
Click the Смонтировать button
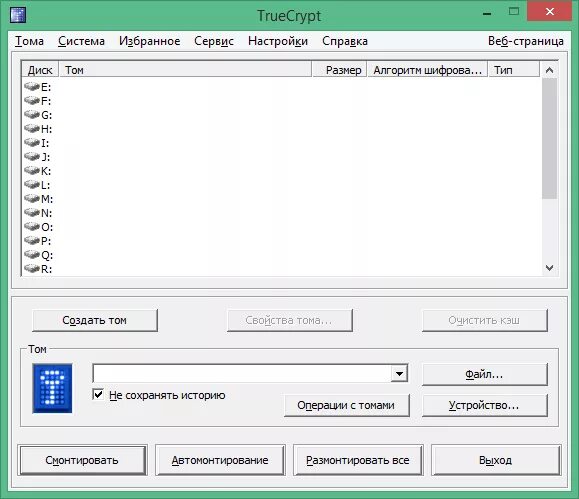(x=82, y=460)
